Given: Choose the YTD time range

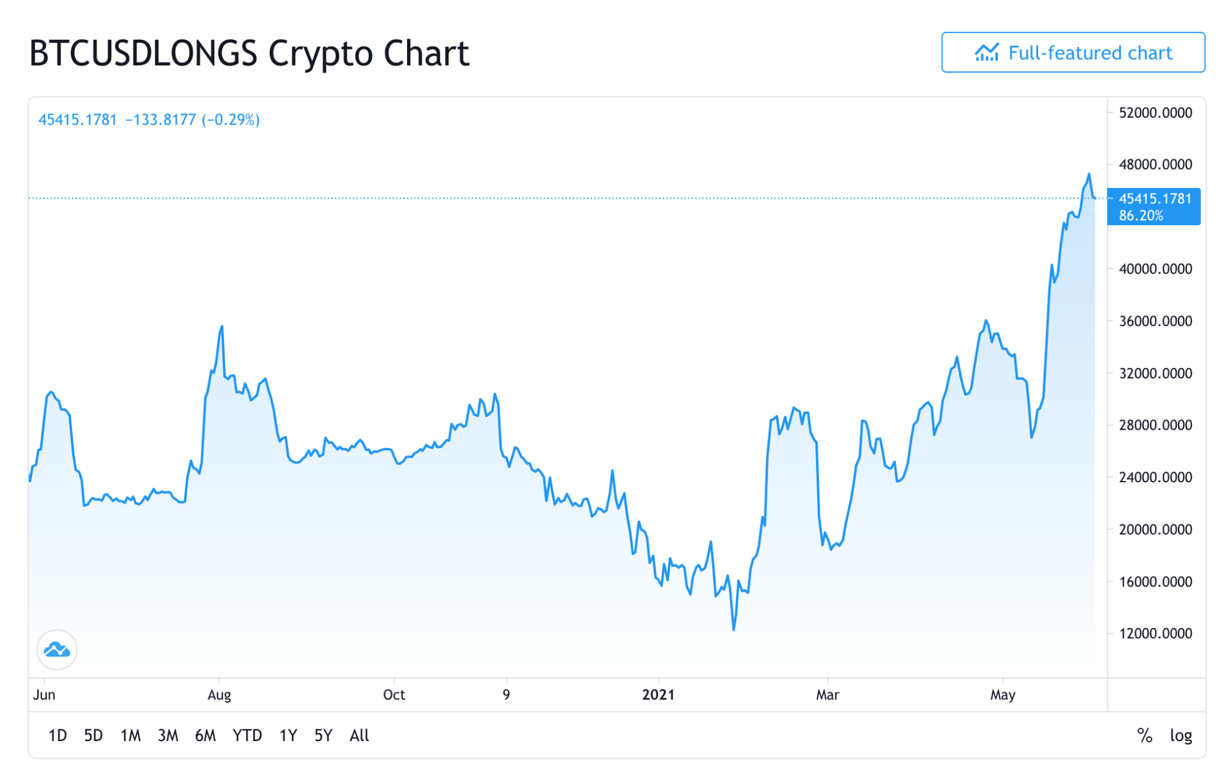Looking at the screenshot, I should tap(247, 736).
